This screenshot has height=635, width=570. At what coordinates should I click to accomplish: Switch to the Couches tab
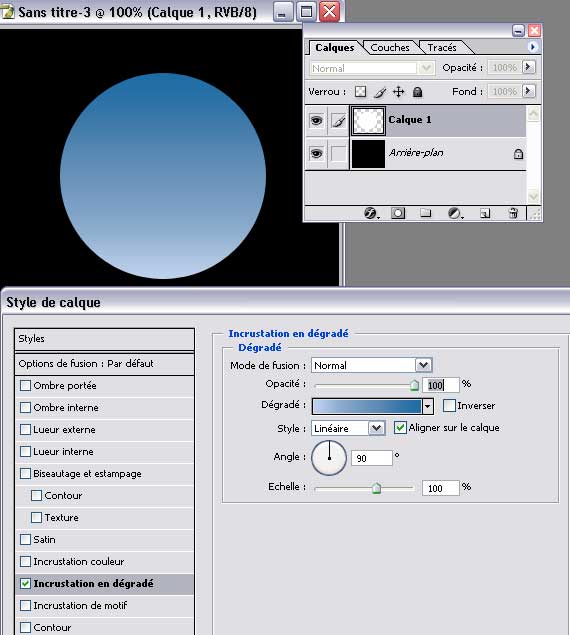[390, 47]
